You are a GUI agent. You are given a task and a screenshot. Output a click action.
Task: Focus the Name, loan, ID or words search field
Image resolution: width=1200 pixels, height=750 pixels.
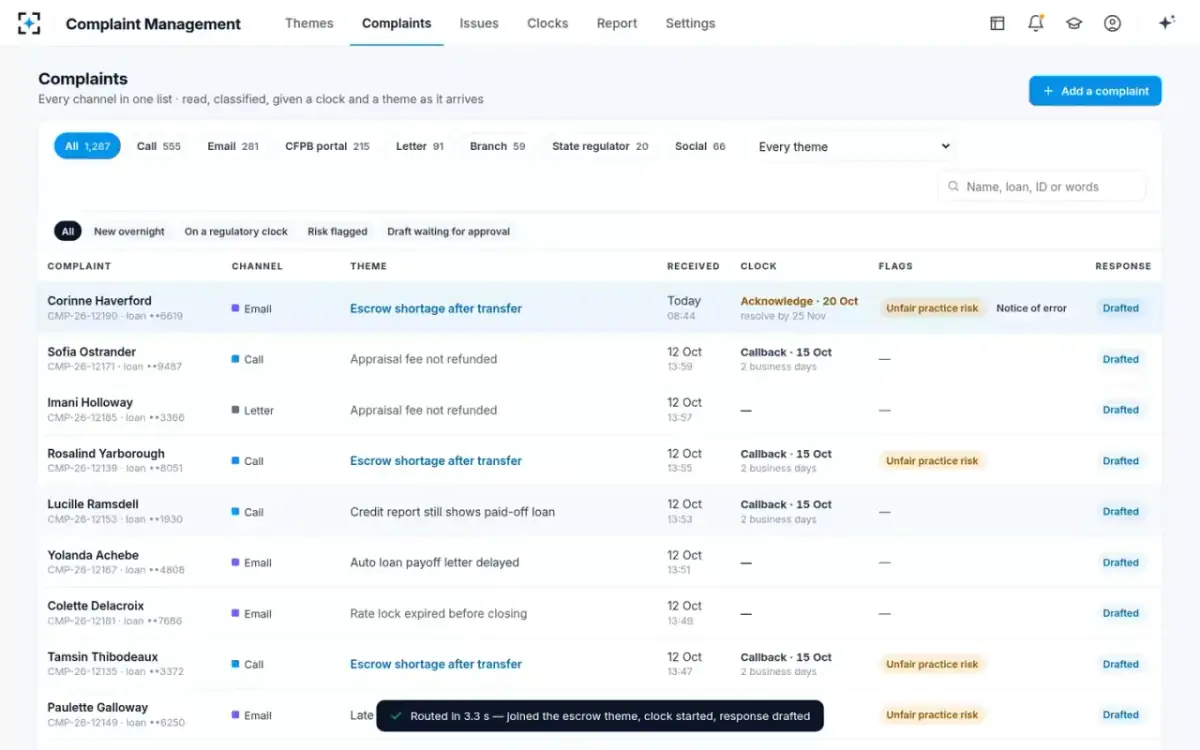[1042, 187]
